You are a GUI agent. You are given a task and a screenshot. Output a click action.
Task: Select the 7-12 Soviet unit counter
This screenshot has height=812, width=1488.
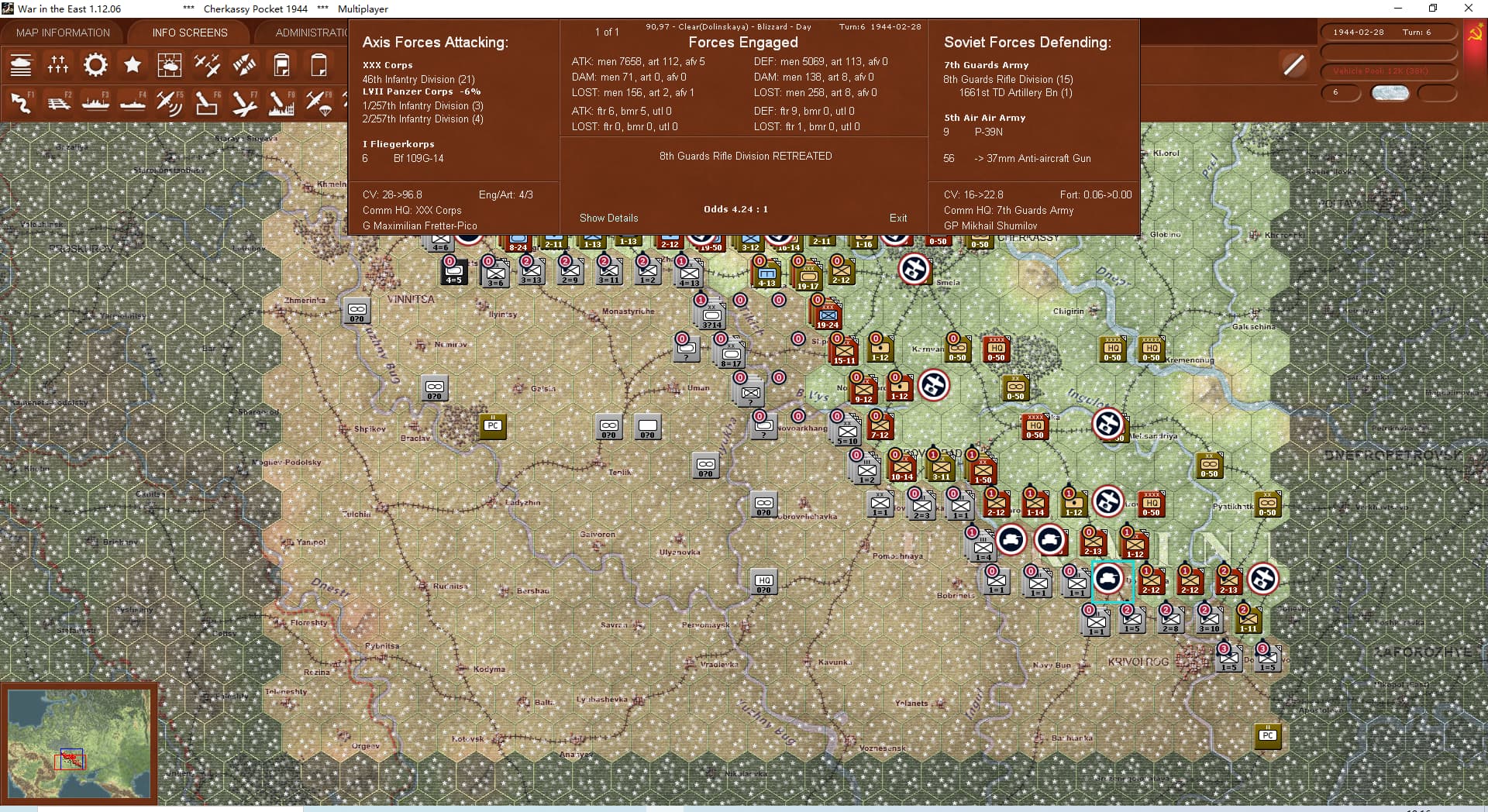(x=880, y=426)
